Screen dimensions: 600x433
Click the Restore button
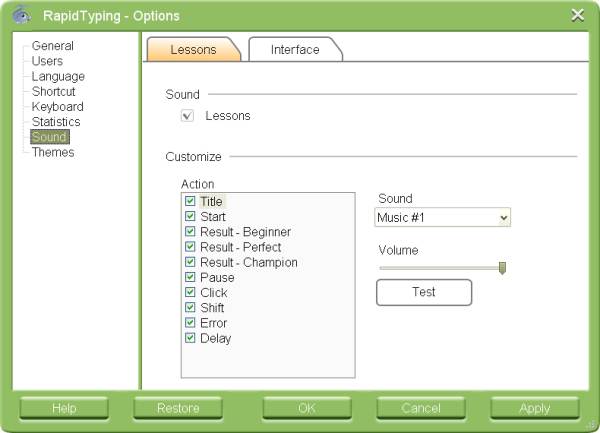(178, 408)
